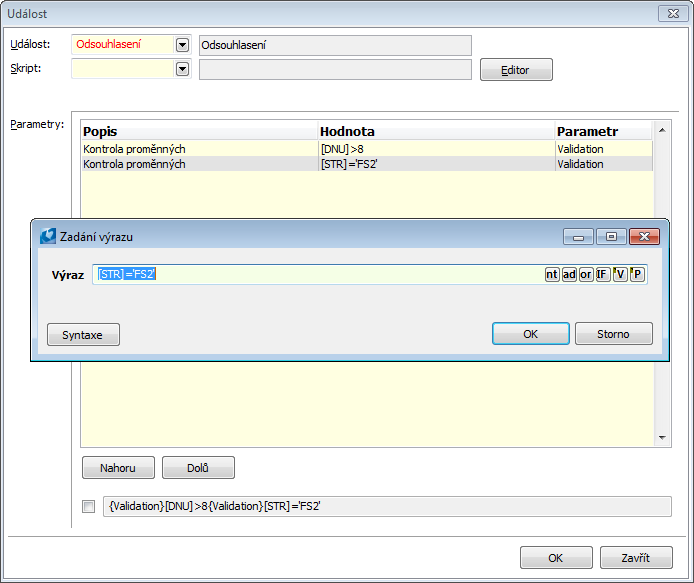This screenshot has height=583, width=694.
Task: Insert the 'or' operator into the expression
Action: click(586, 274)
